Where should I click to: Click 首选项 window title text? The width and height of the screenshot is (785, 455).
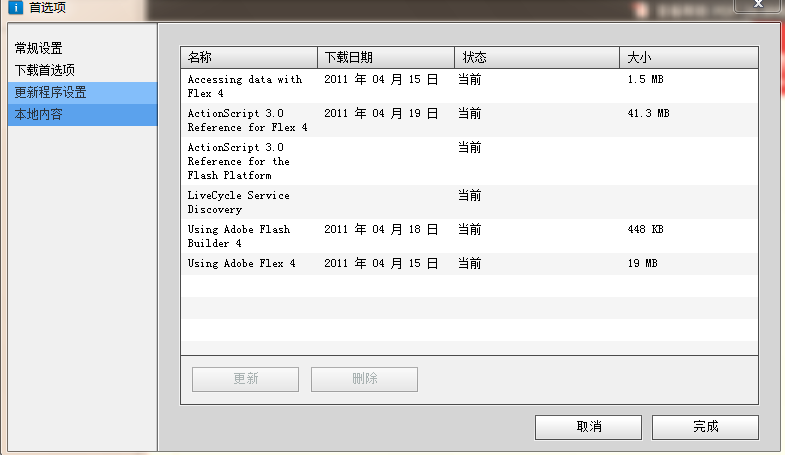(48, 7)
